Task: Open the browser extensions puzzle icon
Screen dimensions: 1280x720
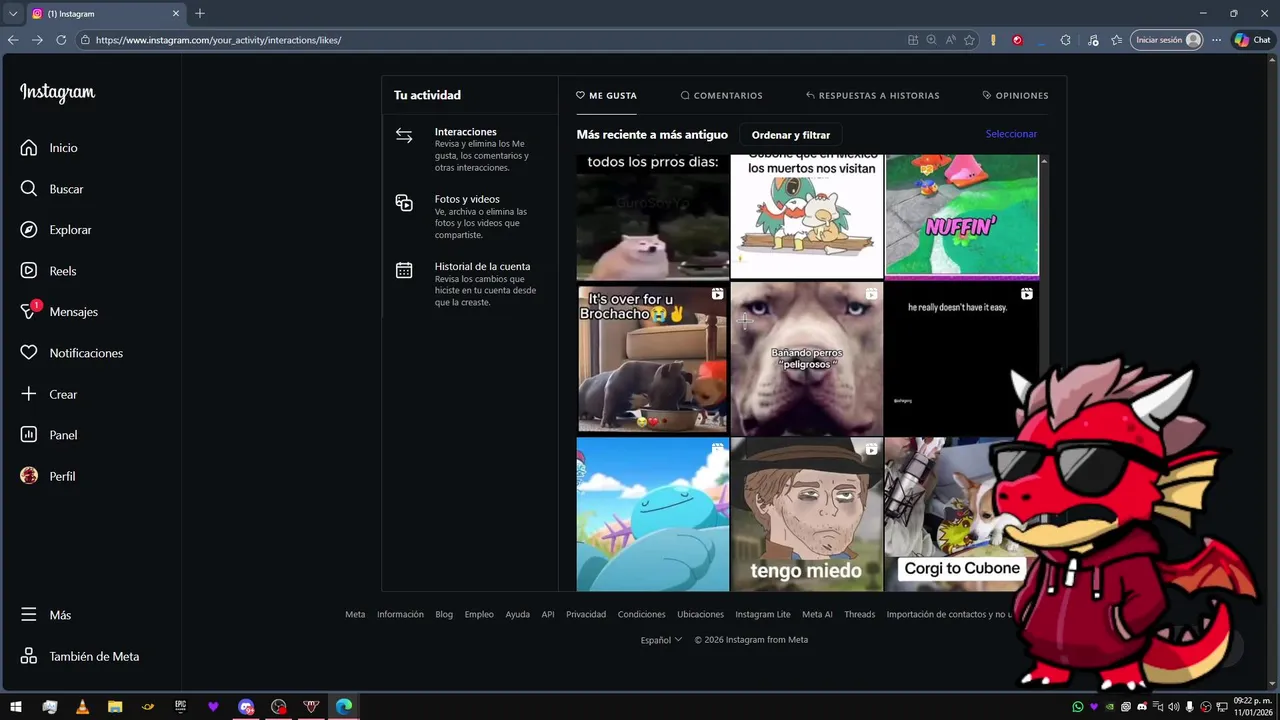Action: (1065, 40)
